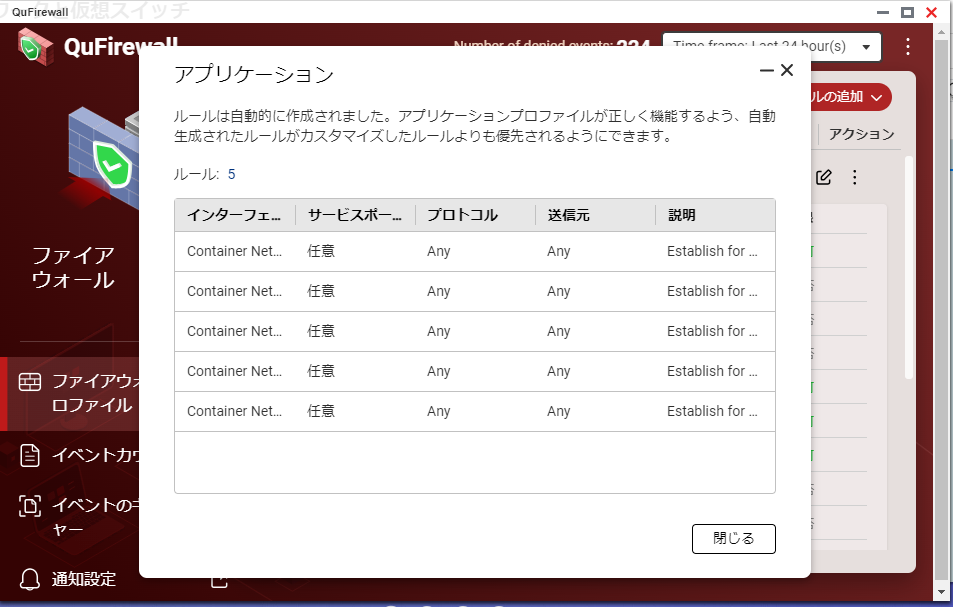Click Establish for ... in second row

click(712, 292)
